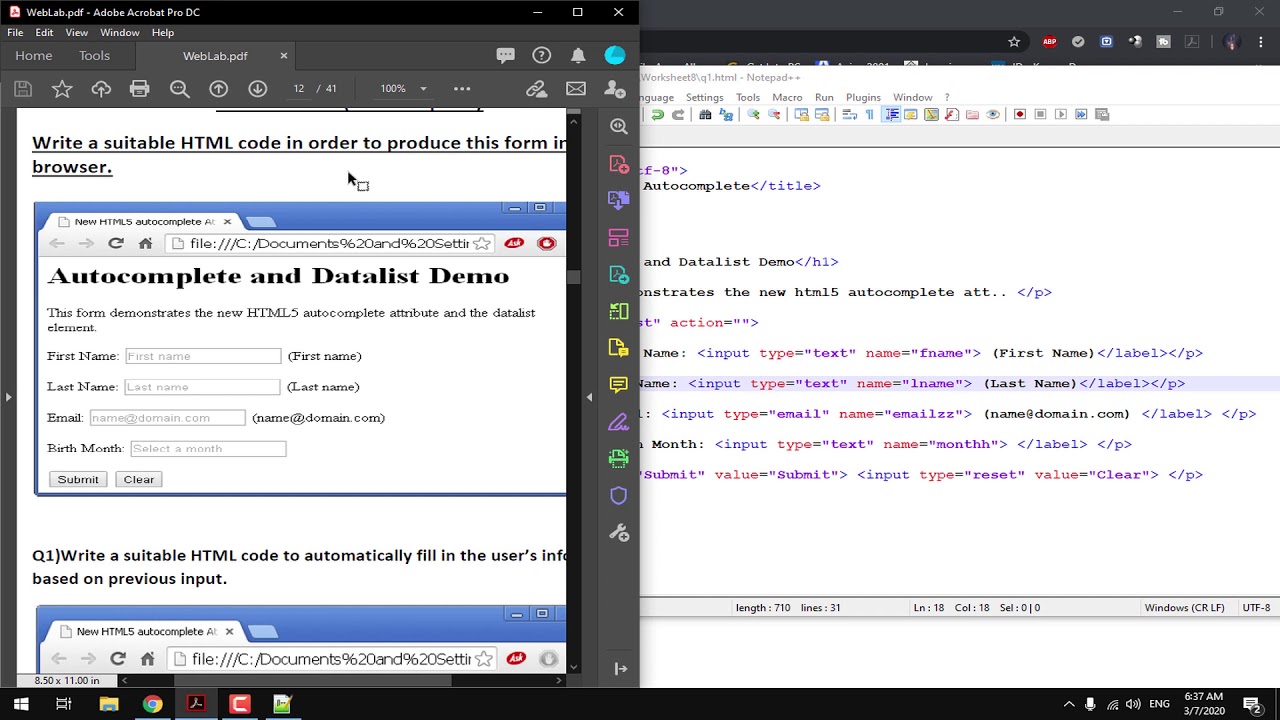Open the Acrobat account profile avatar
This screenshot has width=1280, height=720.
615,56
